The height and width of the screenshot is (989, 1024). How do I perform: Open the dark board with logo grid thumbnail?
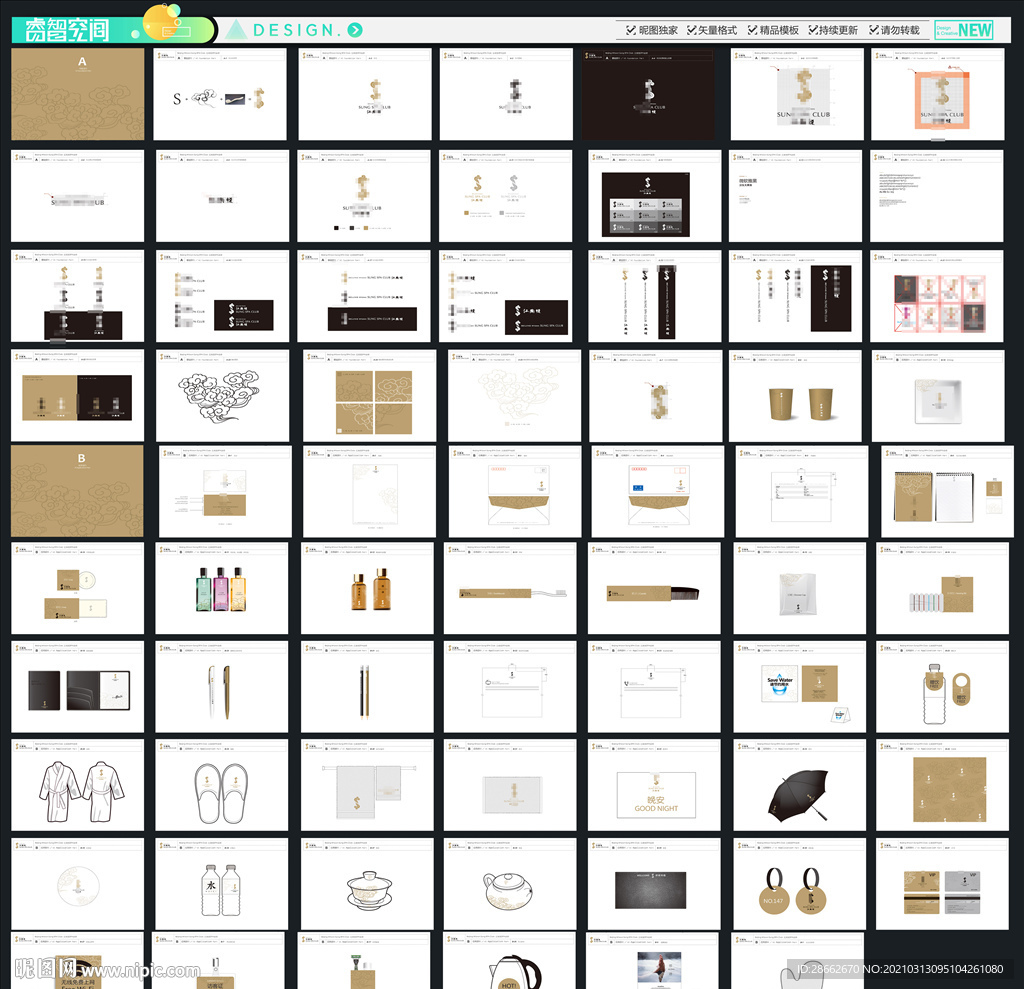point(654,196)
